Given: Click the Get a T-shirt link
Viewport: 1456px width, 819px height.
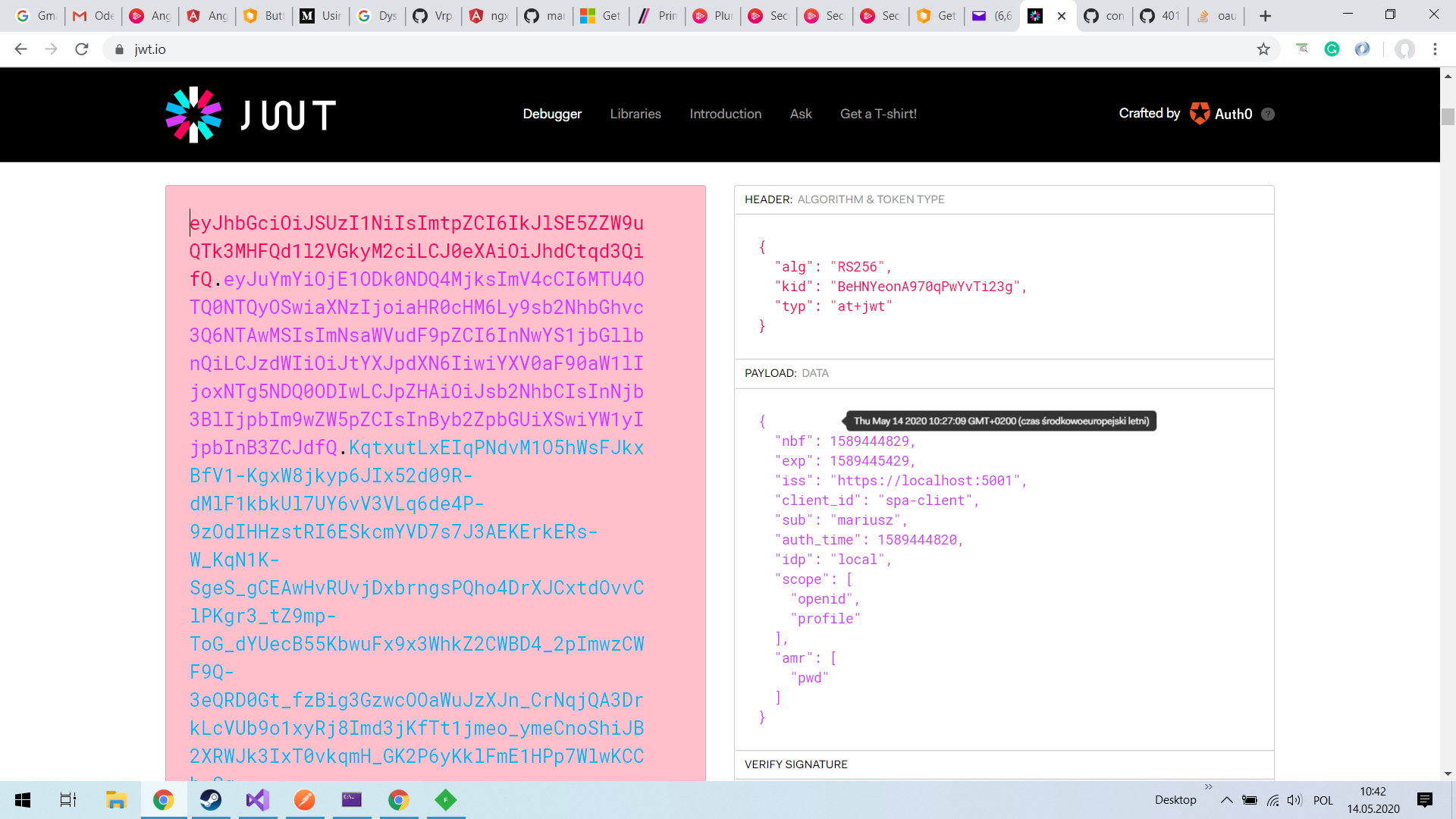Looking at the screenshot, I should coord(878,114).
